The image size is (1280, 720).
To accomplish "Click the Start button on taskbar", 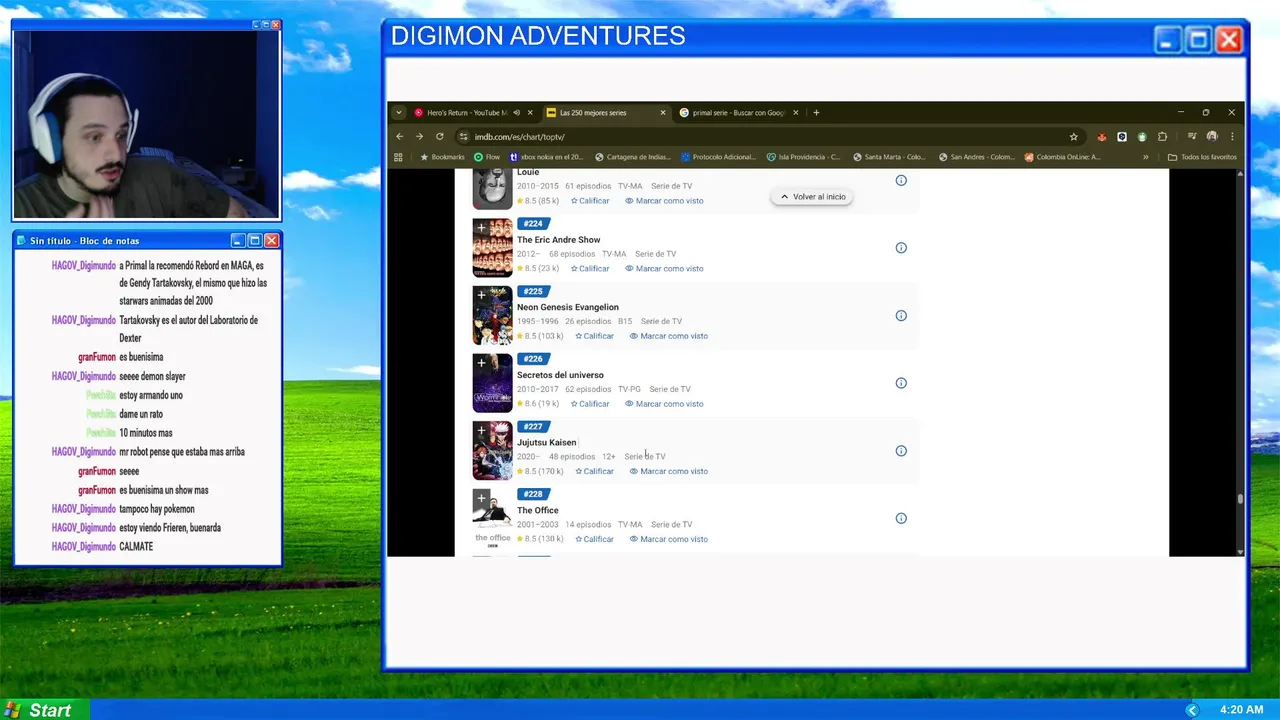I will (45, 710).
